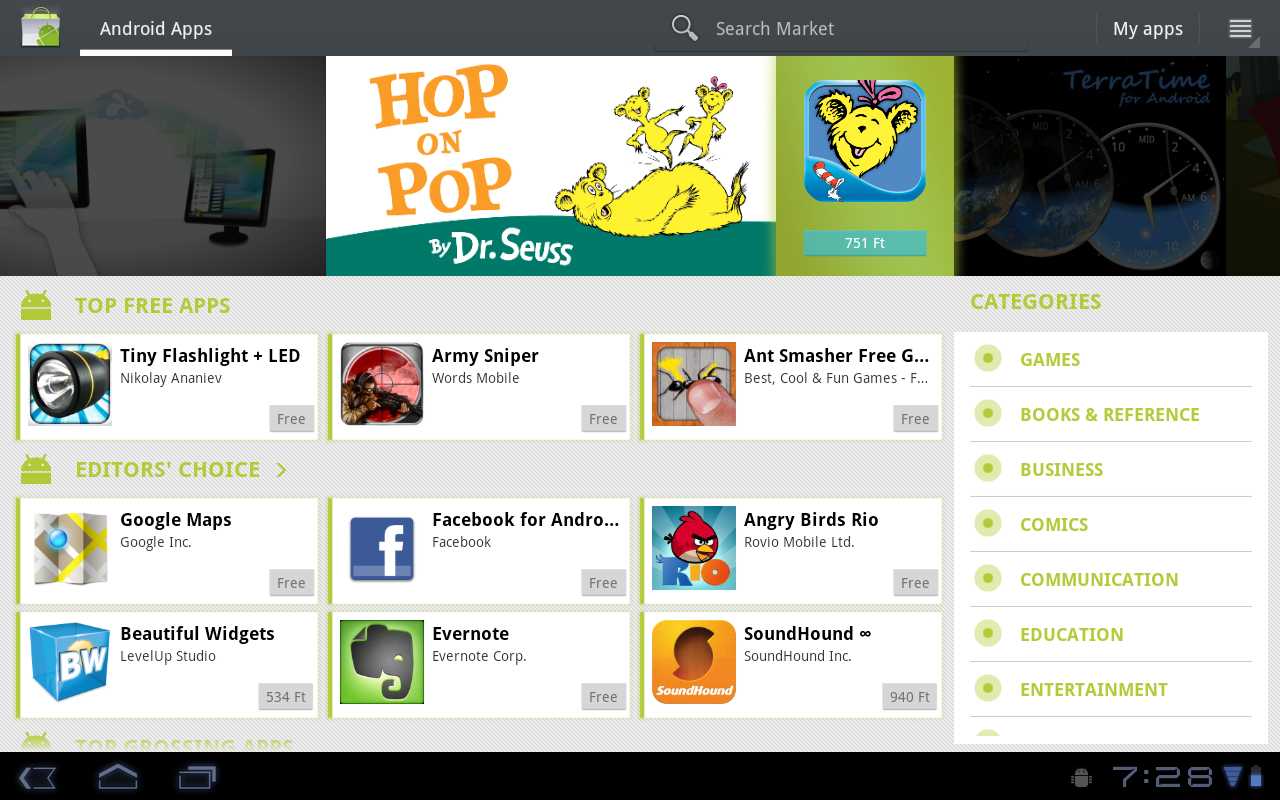Tap the Army Sniper app icon
The width and height of the screenshot is (1280, 800).
tap(382, 385)
